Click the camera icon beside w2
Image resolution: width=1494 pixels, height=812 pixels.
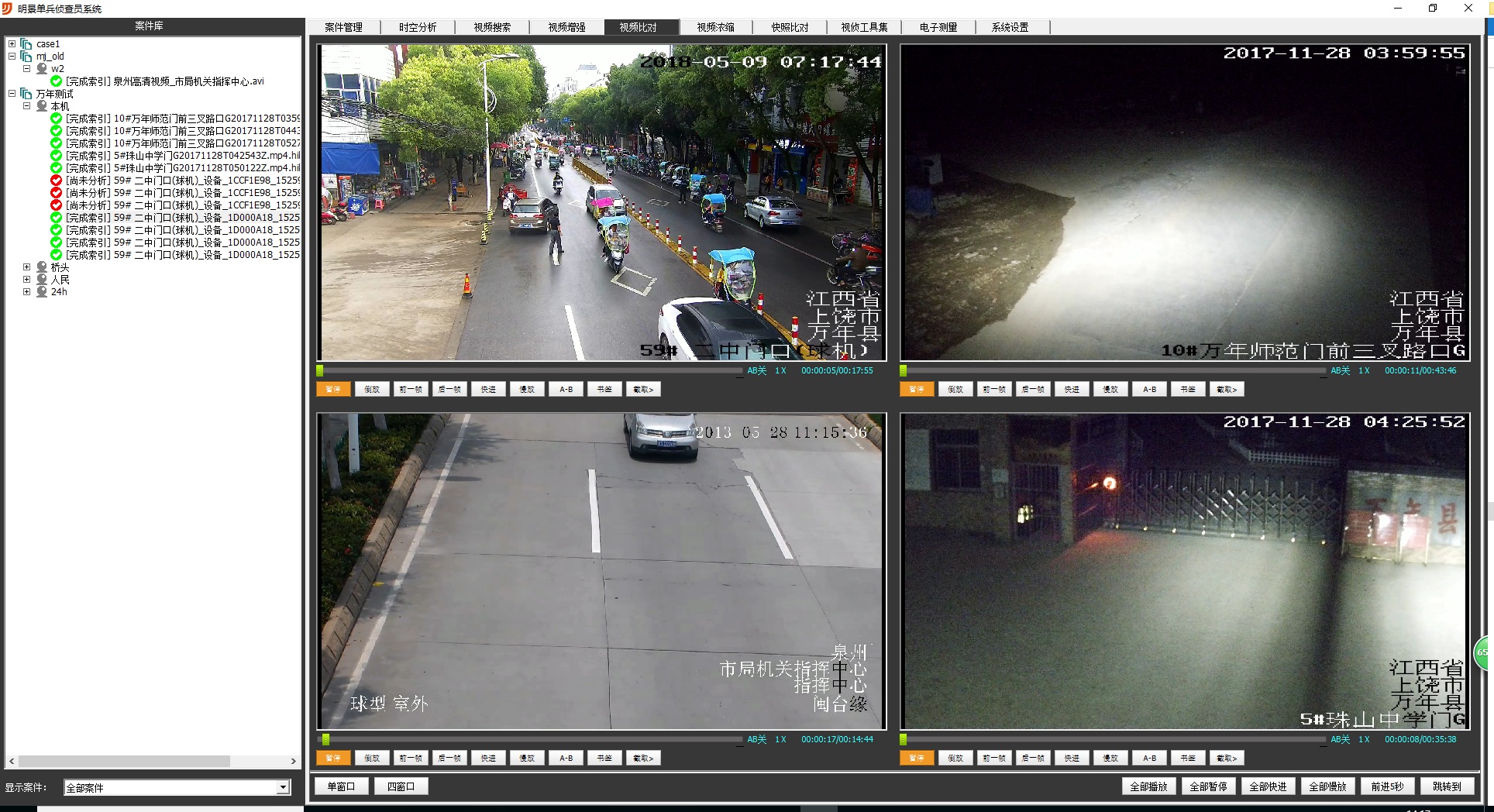(x=42, y=69)
